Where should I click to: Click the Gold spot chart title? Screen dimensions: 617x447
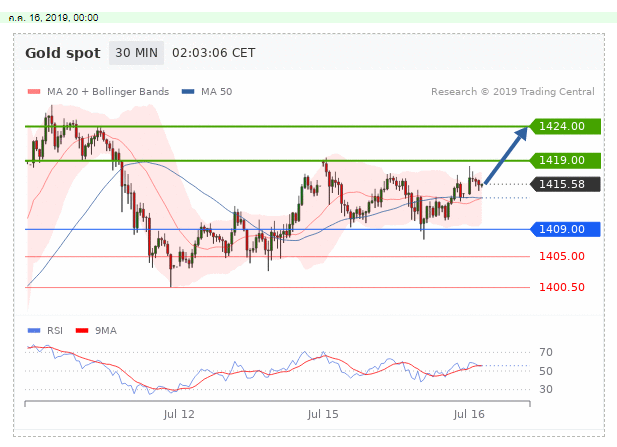63,53
